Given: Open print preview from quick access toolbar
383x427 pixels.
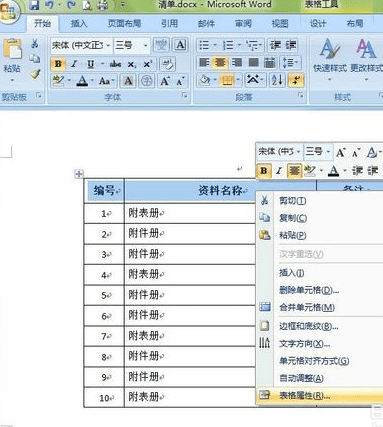Looking at the screenshot, I should pos(87,5).
